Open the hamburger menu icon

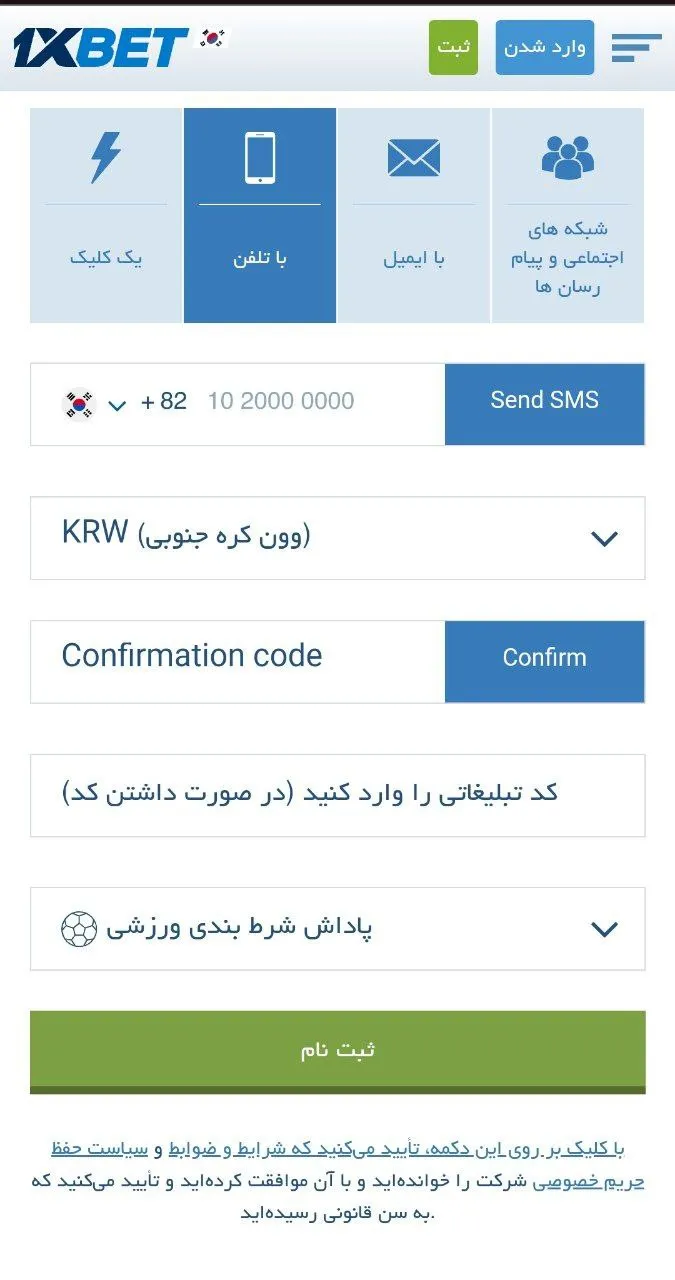636,48
